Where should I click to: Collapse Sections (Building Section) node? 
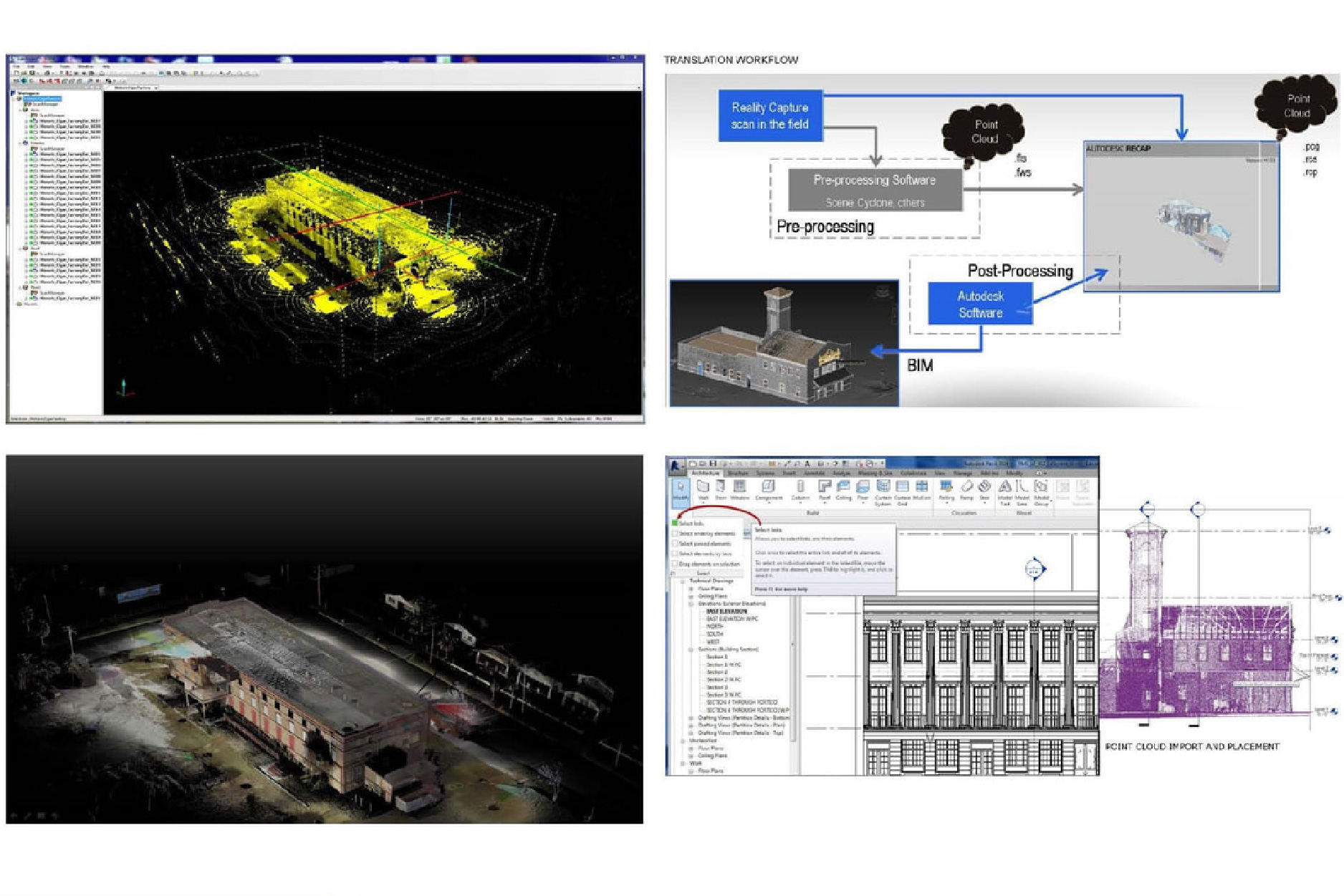point(691,650)
